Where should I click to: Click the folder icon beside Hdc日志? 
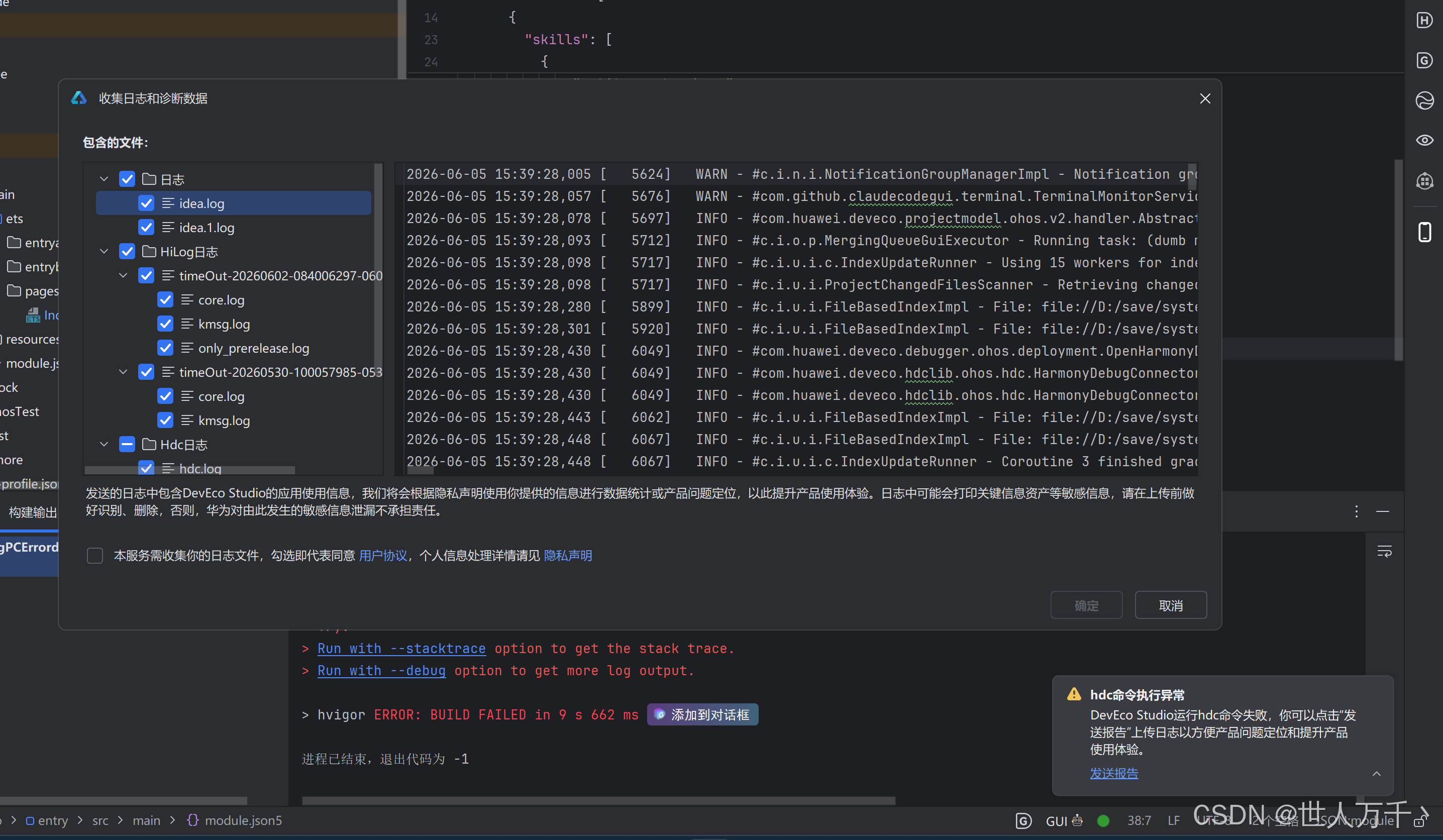pos(149,444)
